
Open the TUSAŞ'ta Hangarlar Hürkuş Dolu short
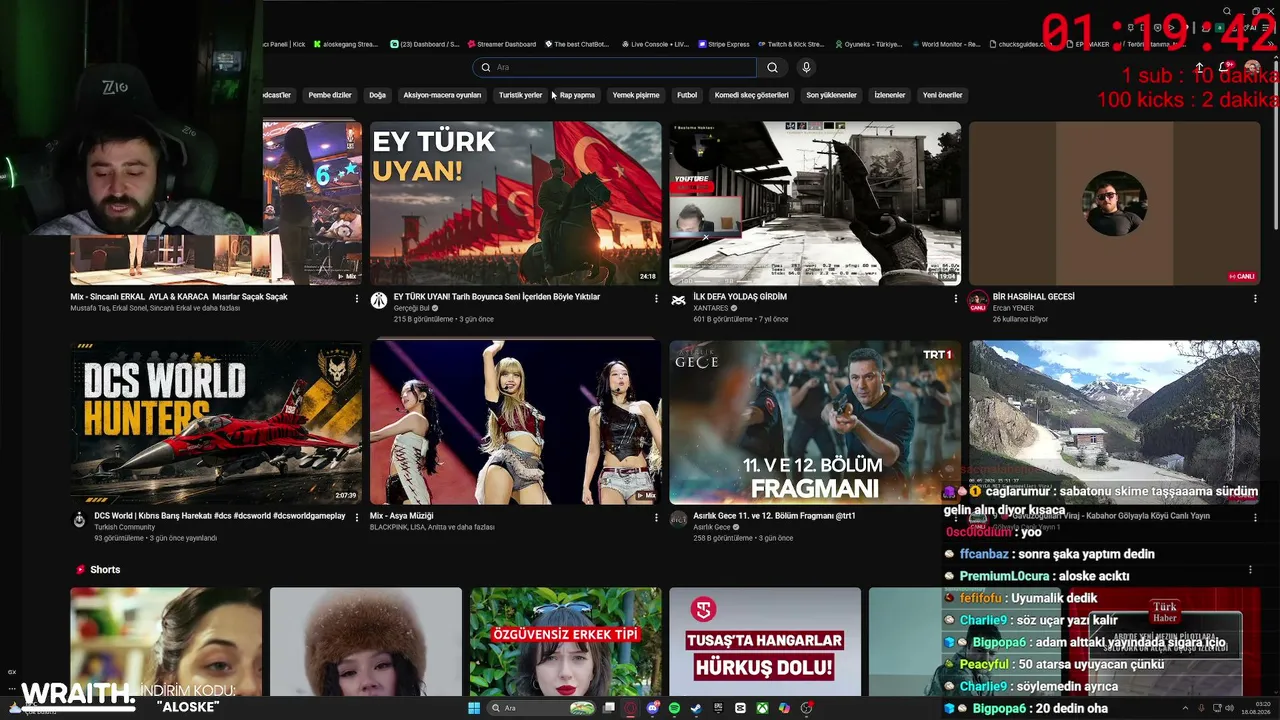[765, 641]
